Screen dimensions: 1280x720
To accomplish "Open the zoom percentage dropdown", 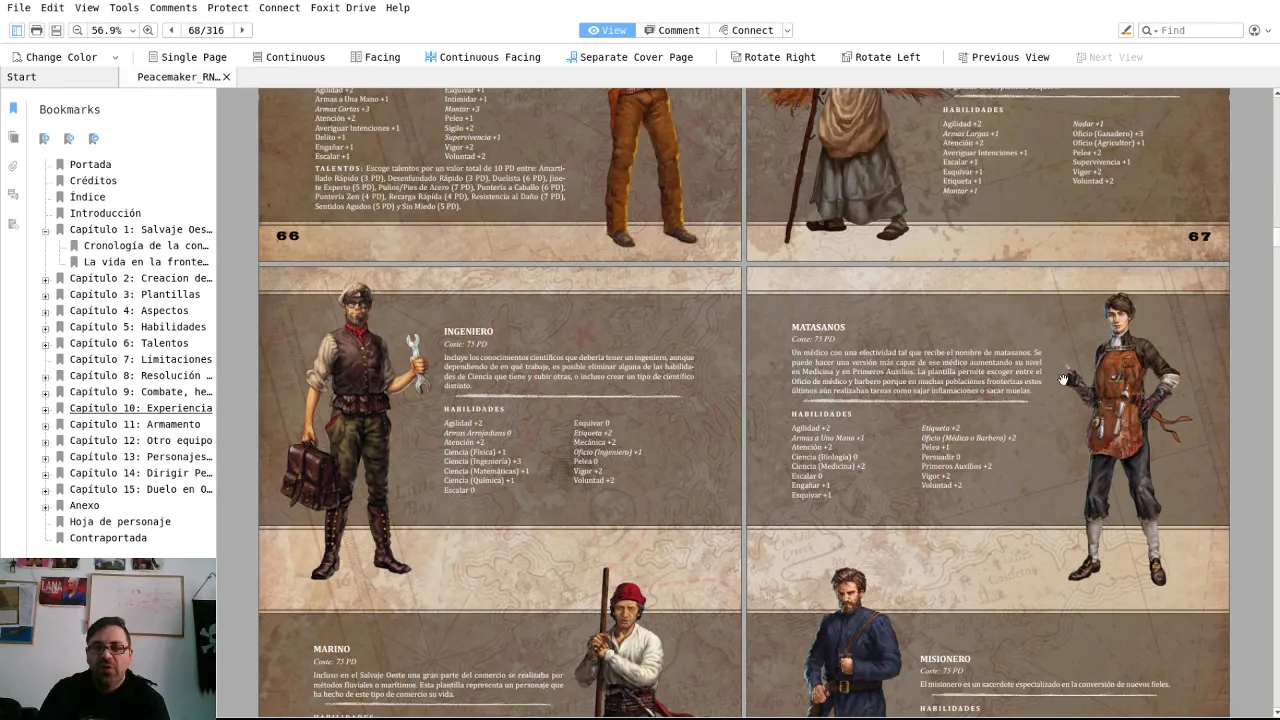I will pos(131,31).
